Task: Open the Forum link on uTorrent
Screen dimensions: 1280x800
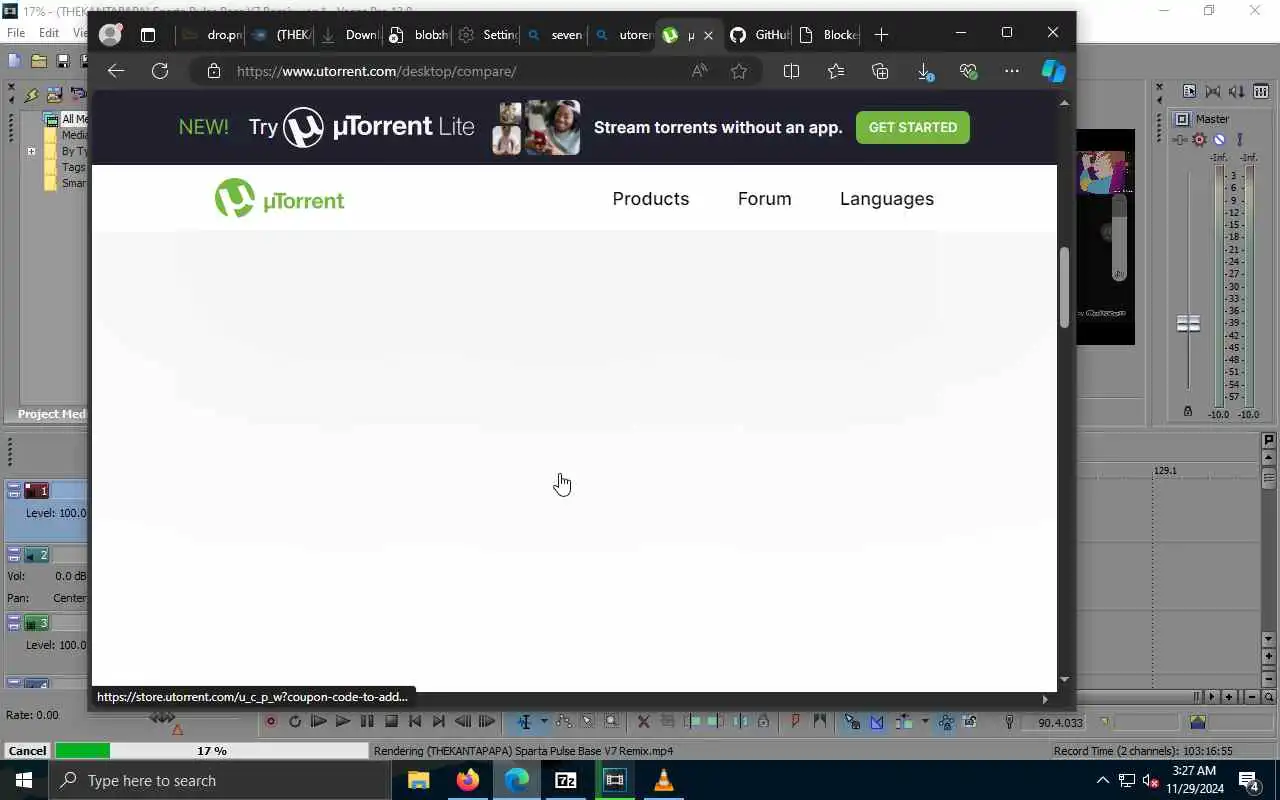Action: (765, 199)
